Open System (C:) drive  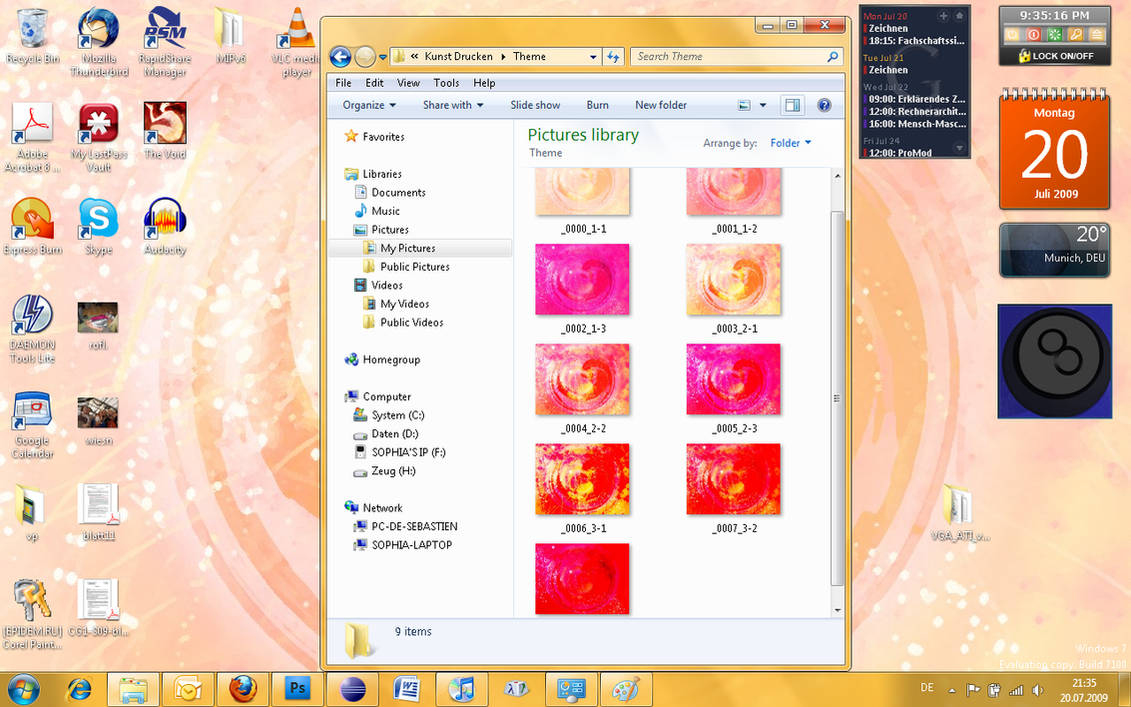(x=397, y=416)
